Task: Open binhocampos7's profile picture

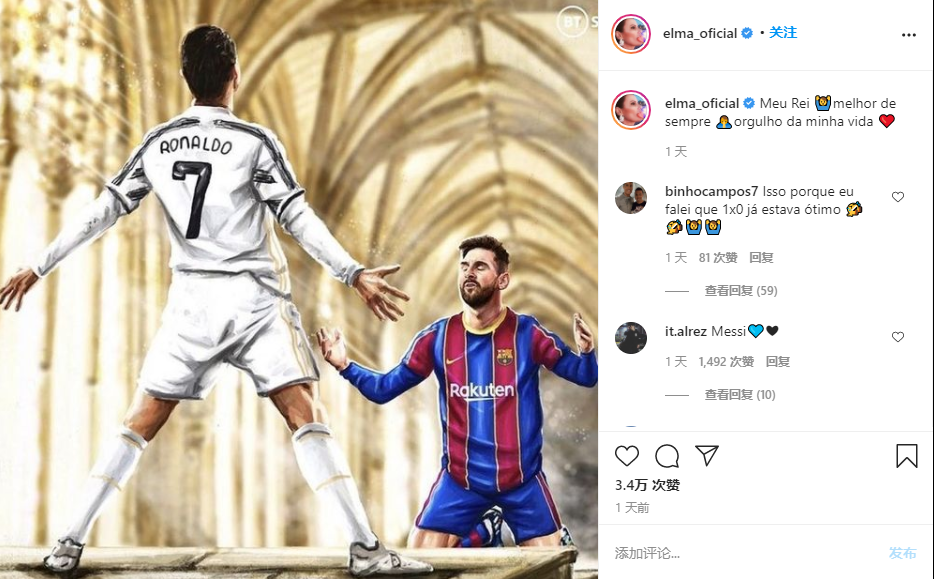Action: pyautogui.click(x=631, y=198)
